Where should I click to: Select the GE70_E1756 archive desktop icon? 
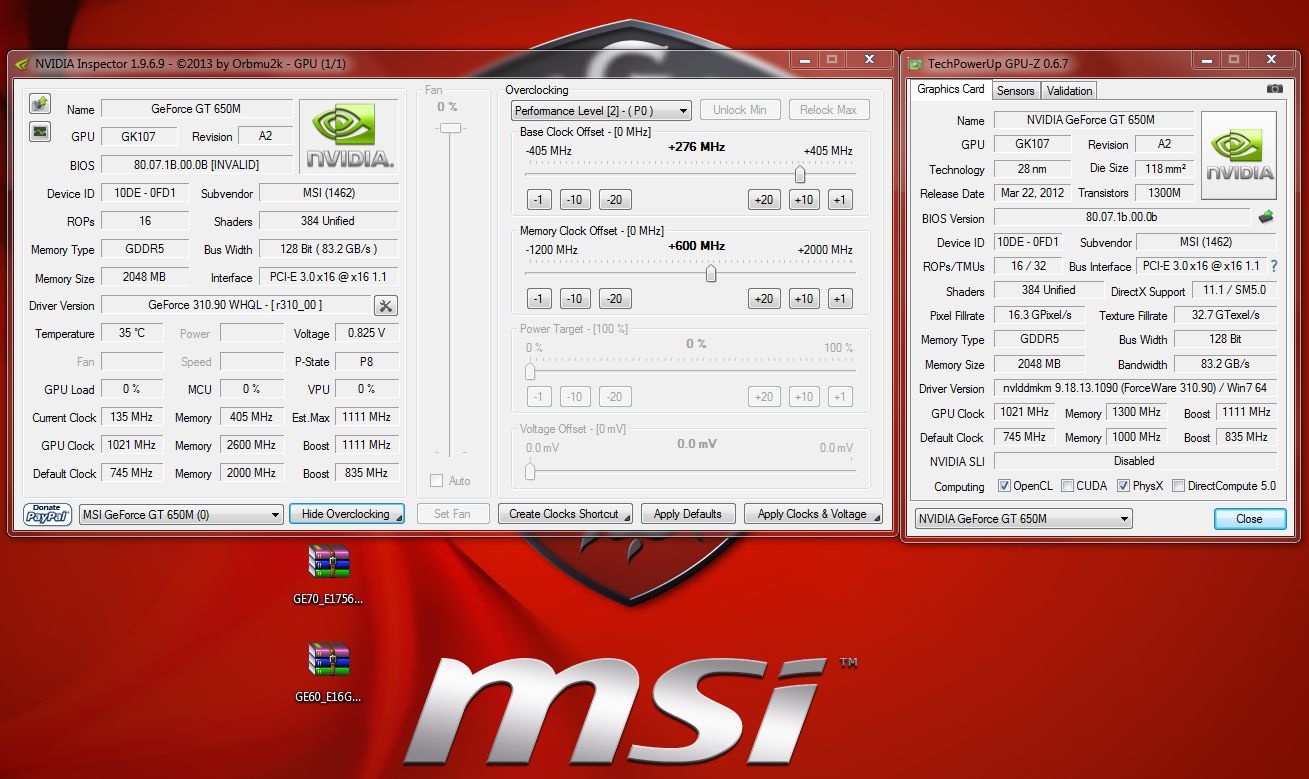pos(329,574)
